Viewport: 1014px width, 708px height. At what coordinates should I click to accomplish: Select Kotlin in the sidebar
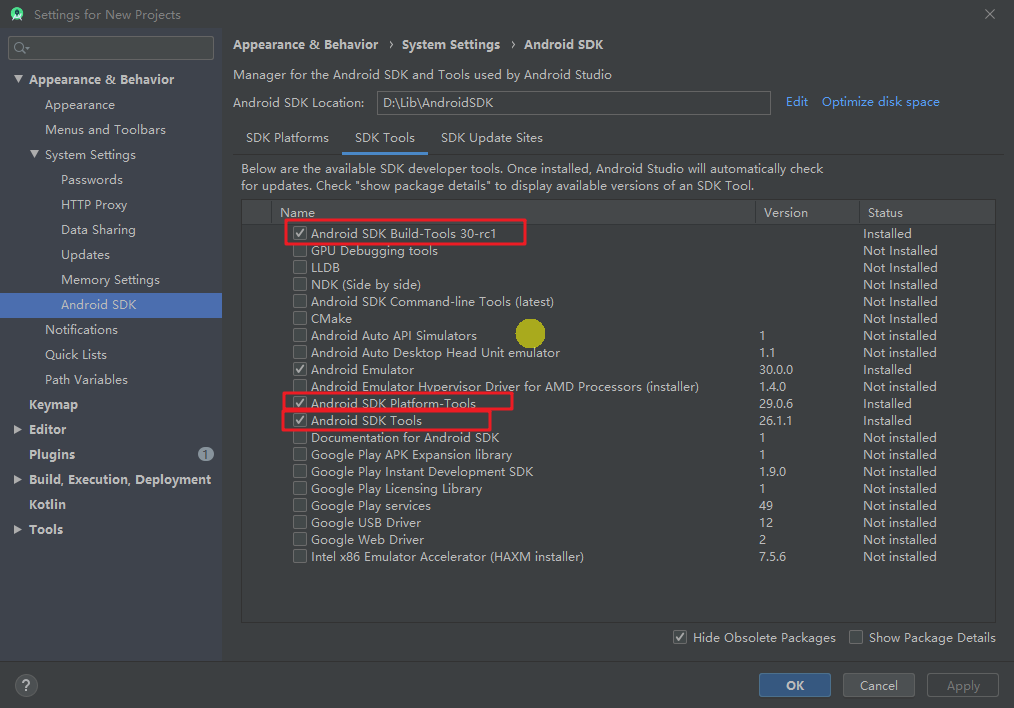(47, 504)
